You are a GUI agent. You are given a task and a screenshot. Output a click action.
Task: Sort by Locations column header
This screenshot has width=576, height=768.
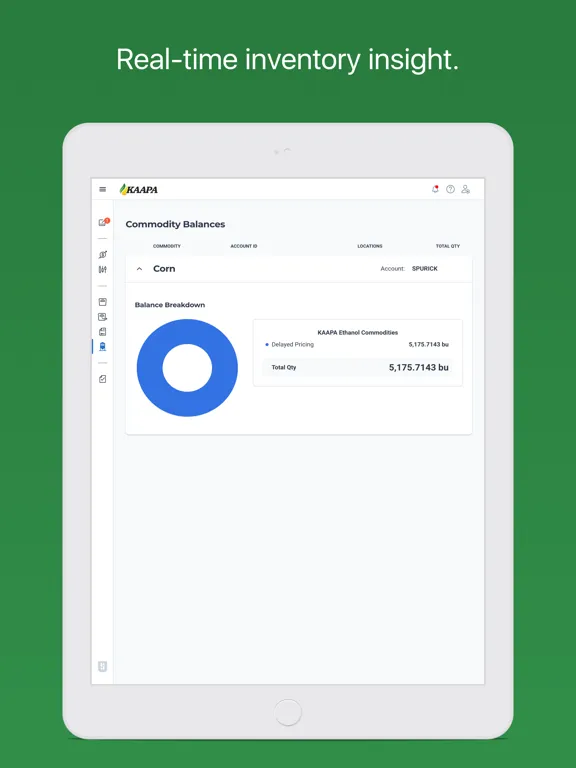pyautogui.click(x=370, y=246)
